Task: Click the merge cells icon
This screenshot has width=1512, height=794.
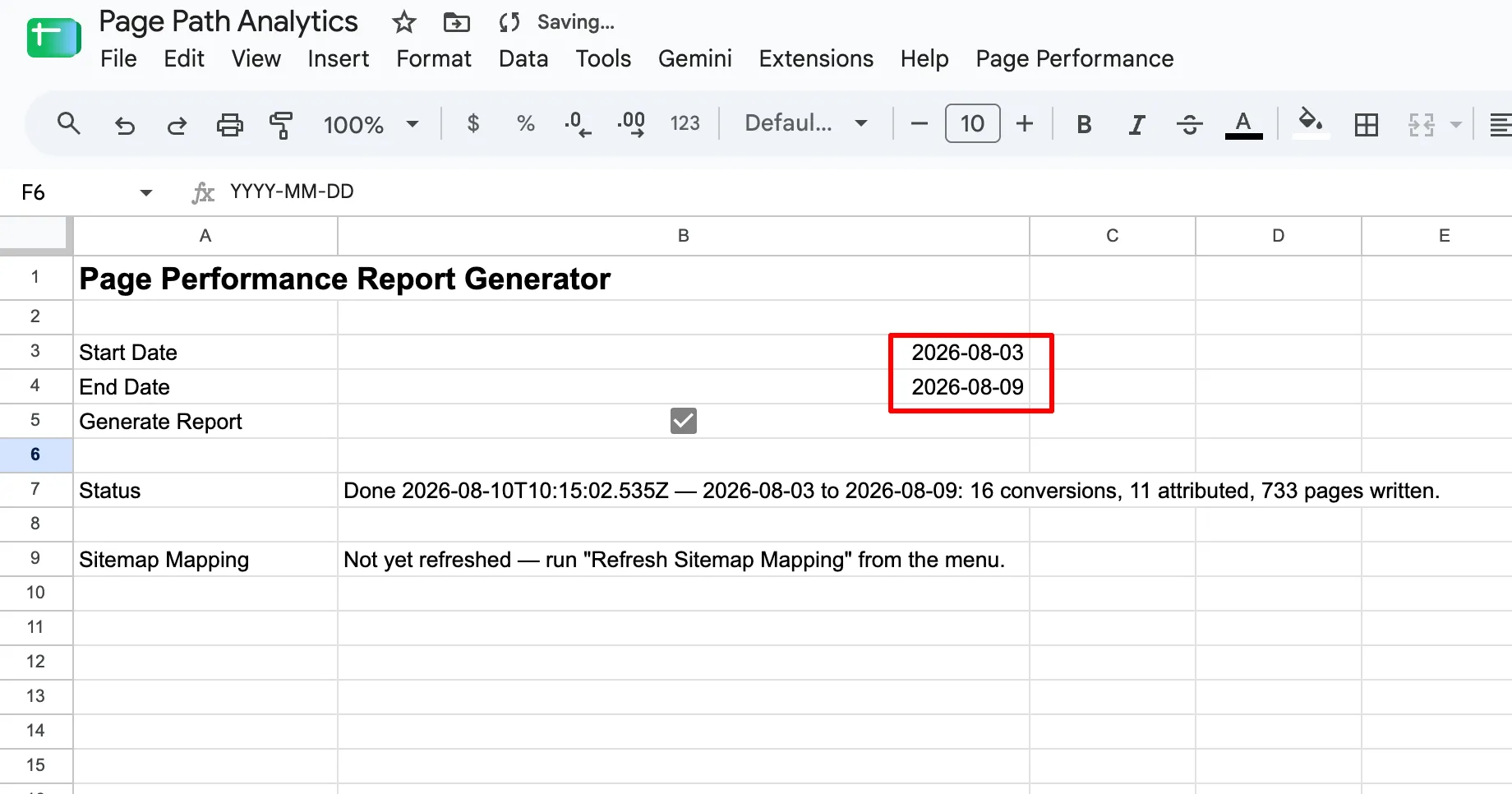Action: 1421,125
